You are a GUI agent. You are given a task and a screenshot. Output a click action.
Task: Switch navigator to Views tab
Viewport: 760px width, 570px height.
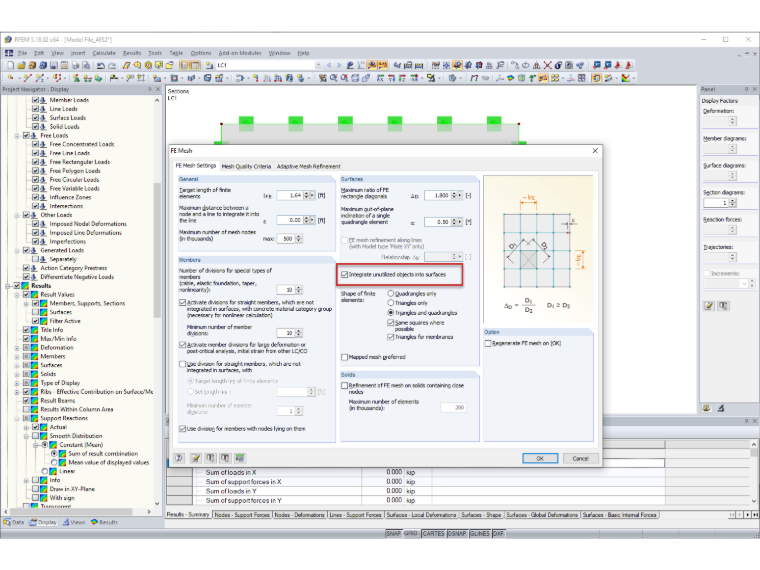click(74, 522)
